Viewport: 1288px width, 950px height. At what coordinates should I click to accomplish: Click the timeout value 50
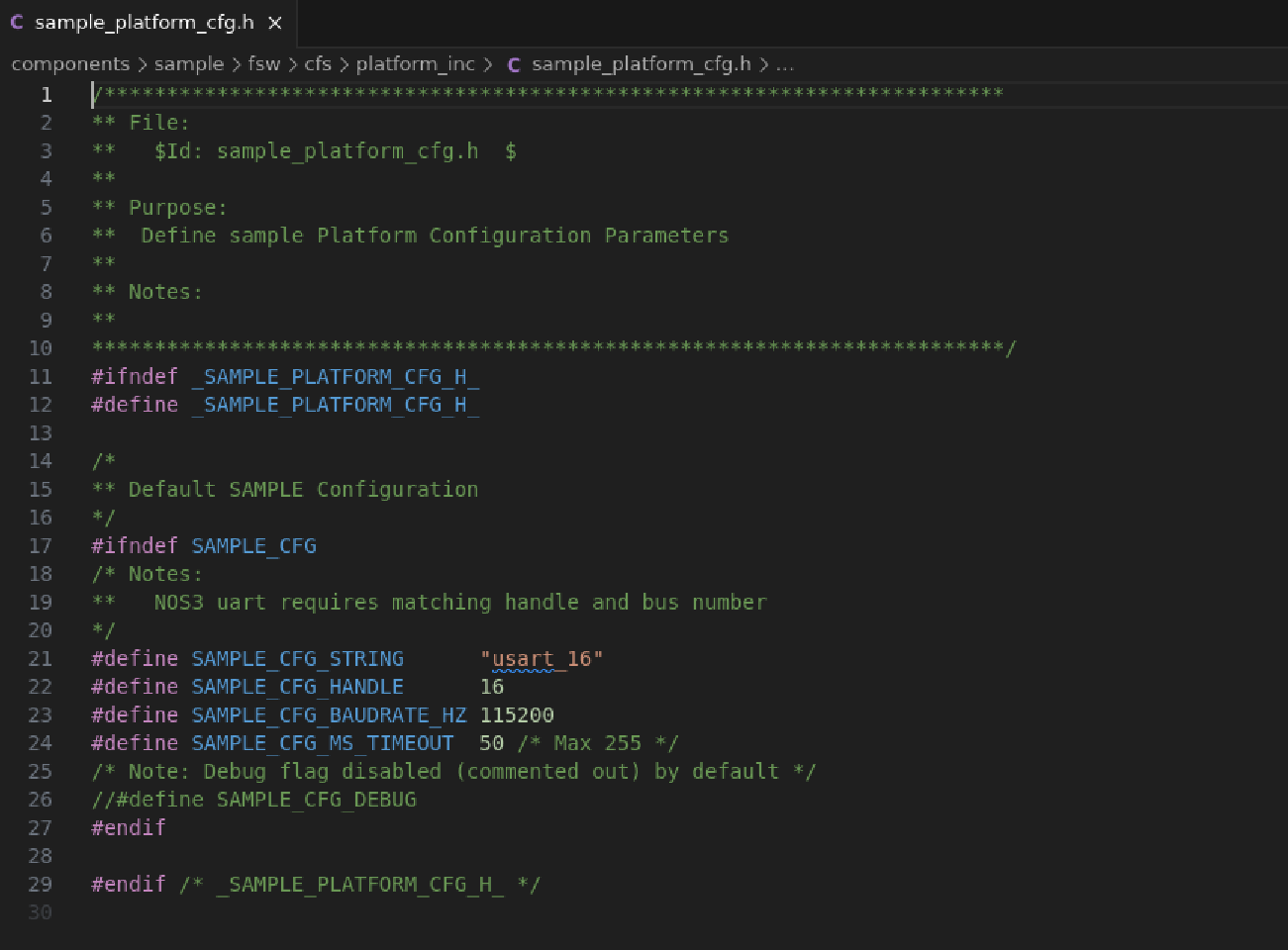point(492,743)
